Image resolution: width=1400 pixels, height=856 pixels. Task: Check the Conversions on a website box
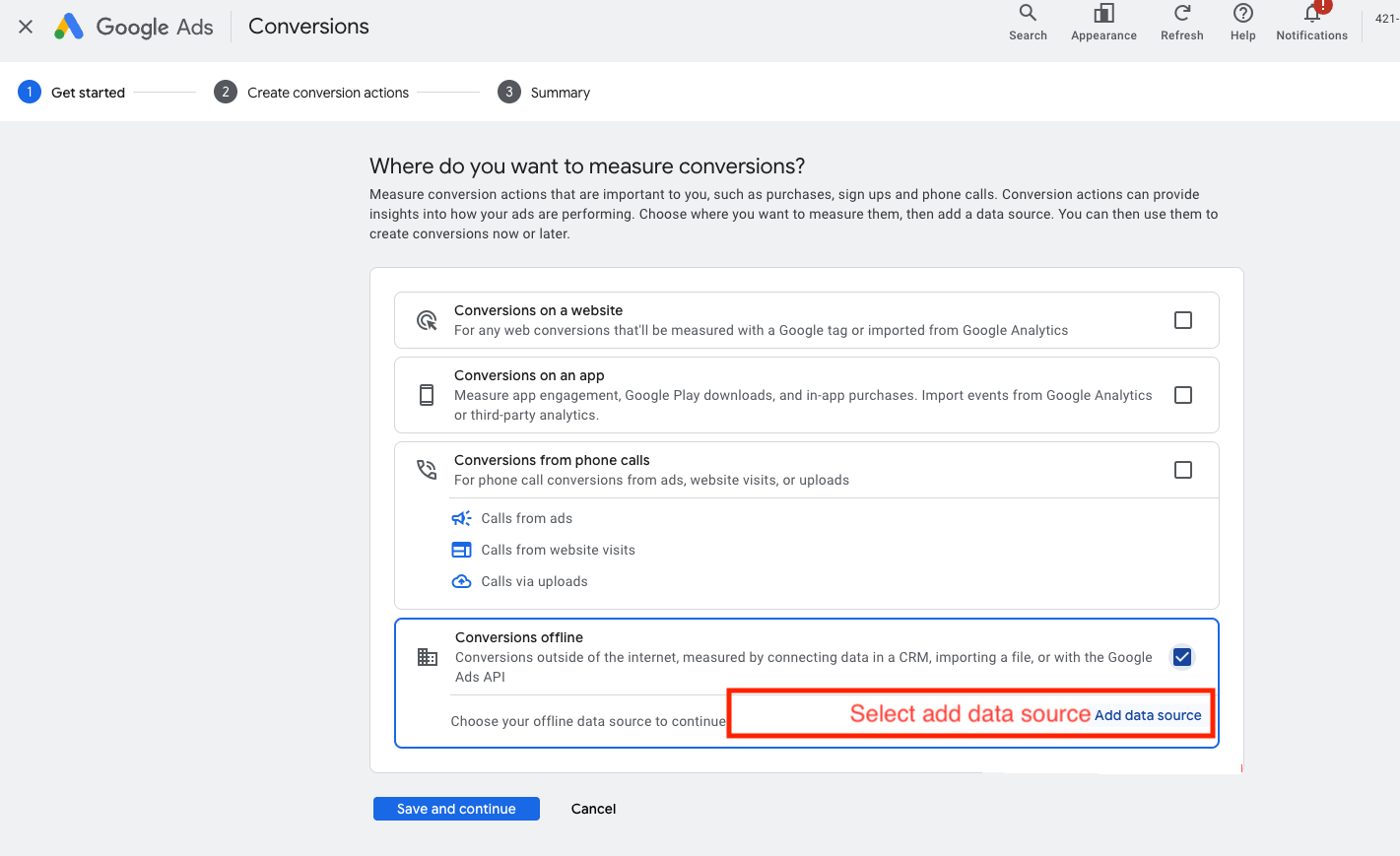(1182, 320)
